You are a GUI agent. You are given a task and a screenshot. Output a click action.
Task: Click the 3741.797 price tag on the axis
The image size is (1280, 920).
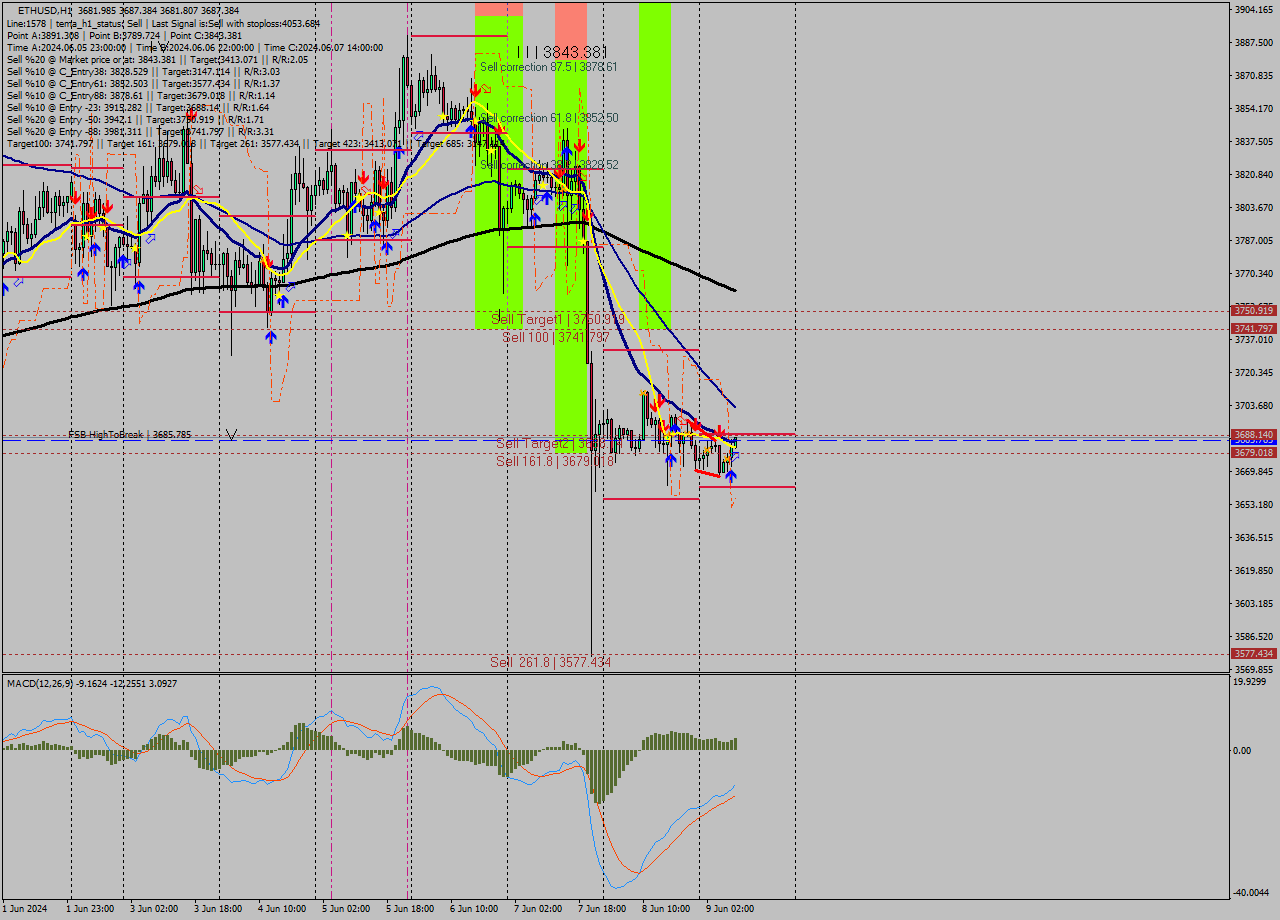tap(1254, 328)
